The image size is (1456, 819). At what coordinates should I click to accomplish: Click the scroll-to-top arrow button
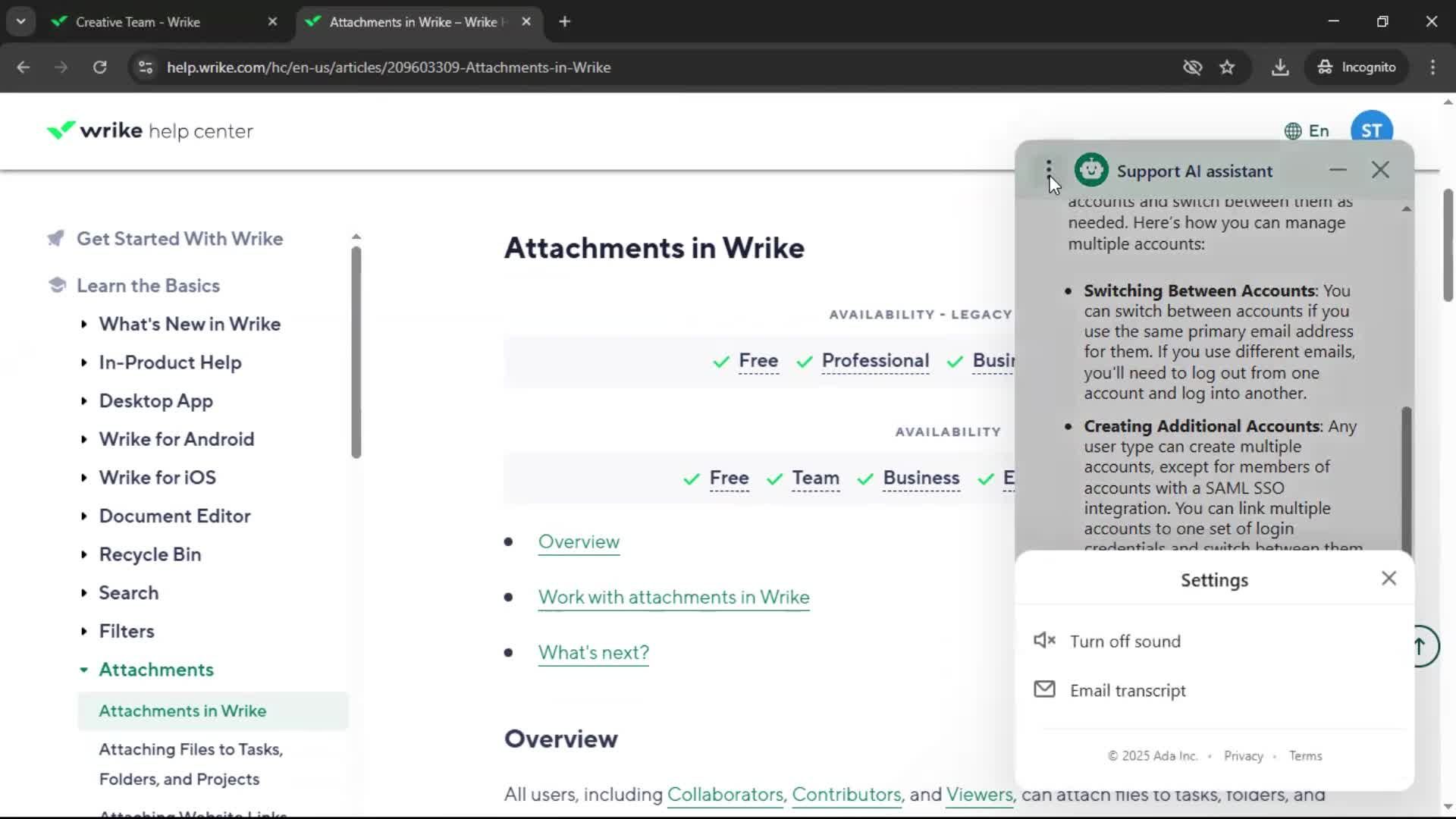(x=1420, y=646)
